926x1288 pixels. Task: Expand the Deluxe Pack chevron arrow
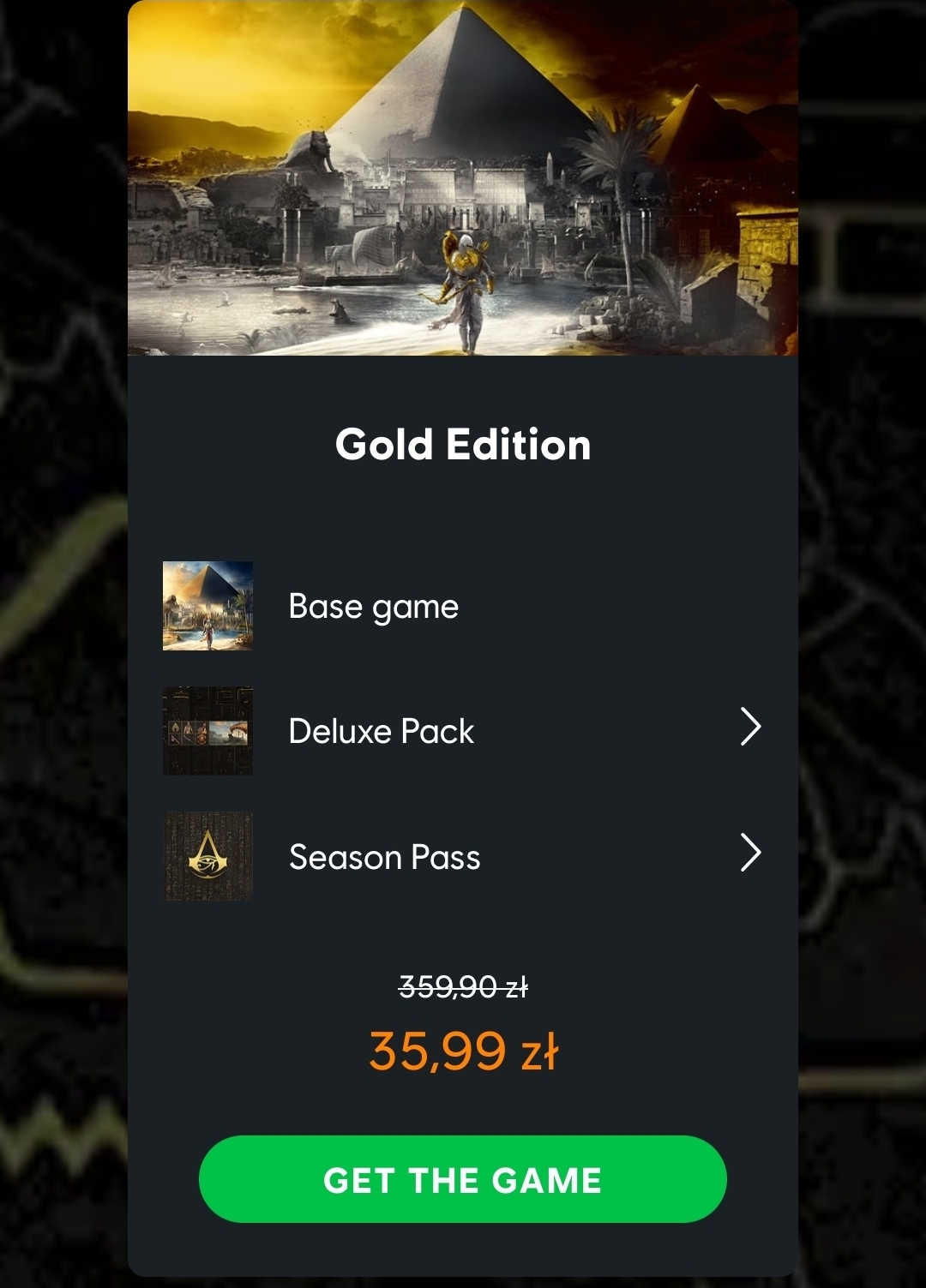[x=750, y=728]
